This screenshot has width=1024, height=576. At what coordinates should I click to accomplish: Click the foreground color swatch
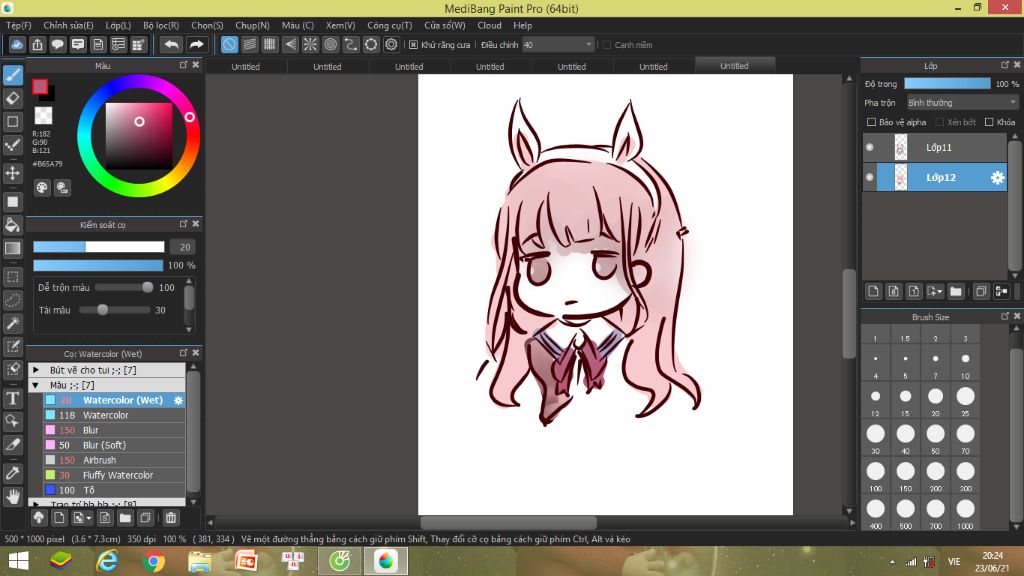(x=40, y=86)
